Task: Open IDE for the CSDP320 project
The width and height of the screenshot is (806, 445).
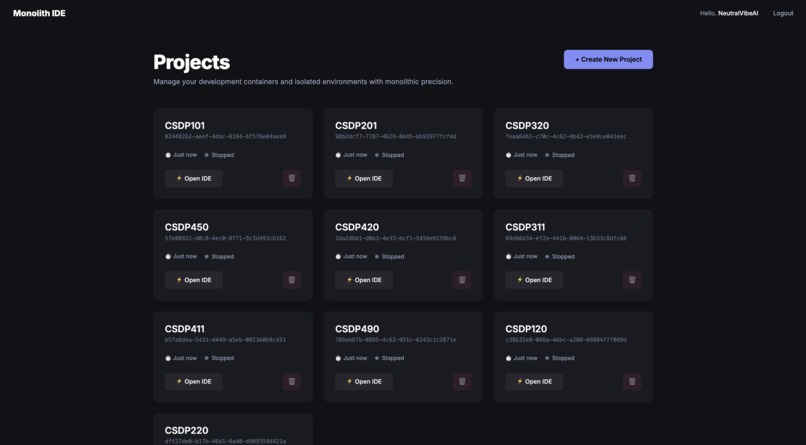Action: tap(534, 178)
